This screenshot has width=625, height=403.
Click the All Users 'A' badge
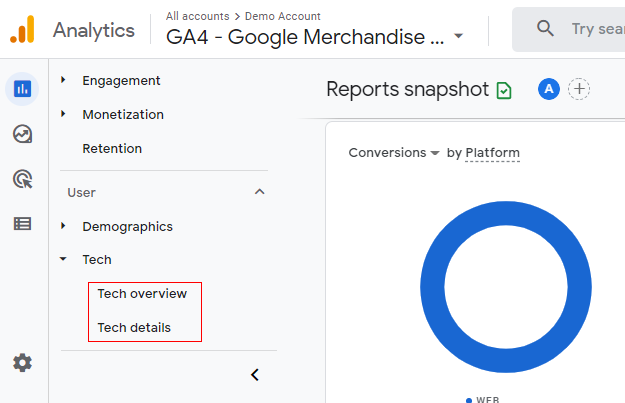(x=548, y=90)
